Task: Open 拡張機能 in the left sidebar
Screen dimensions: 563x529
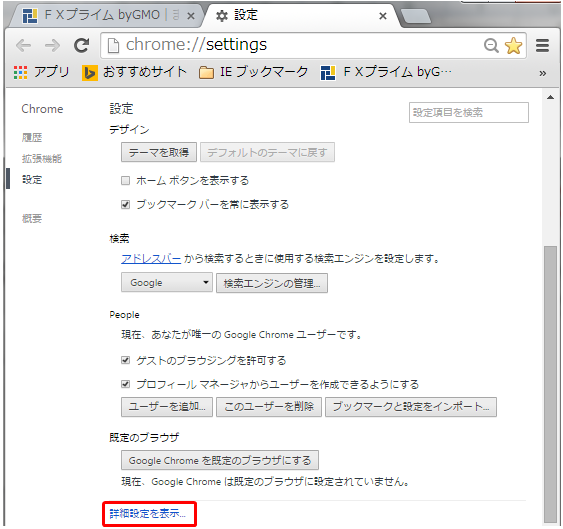Action: [x=42, y=159]
